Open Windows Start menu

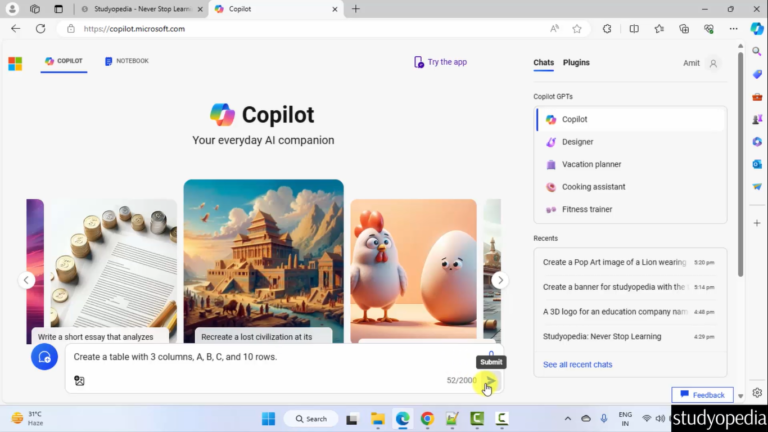(x=268, y=419)
